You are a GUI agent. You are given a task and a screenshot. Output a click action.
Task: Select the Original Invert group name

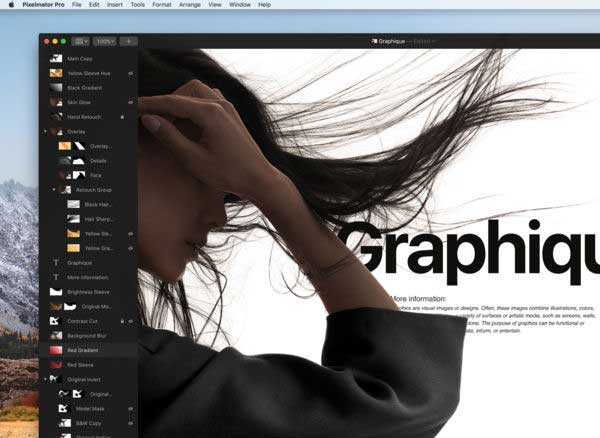(x=84, y=379)
